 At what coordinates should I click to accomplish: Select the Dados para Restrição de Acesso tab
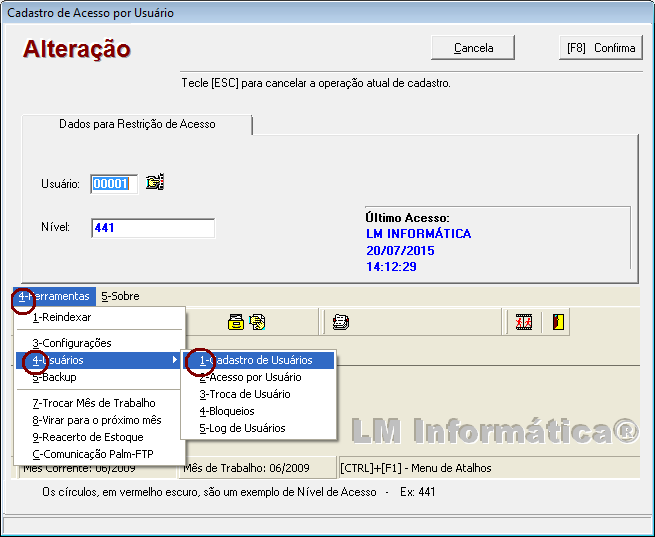137,124
